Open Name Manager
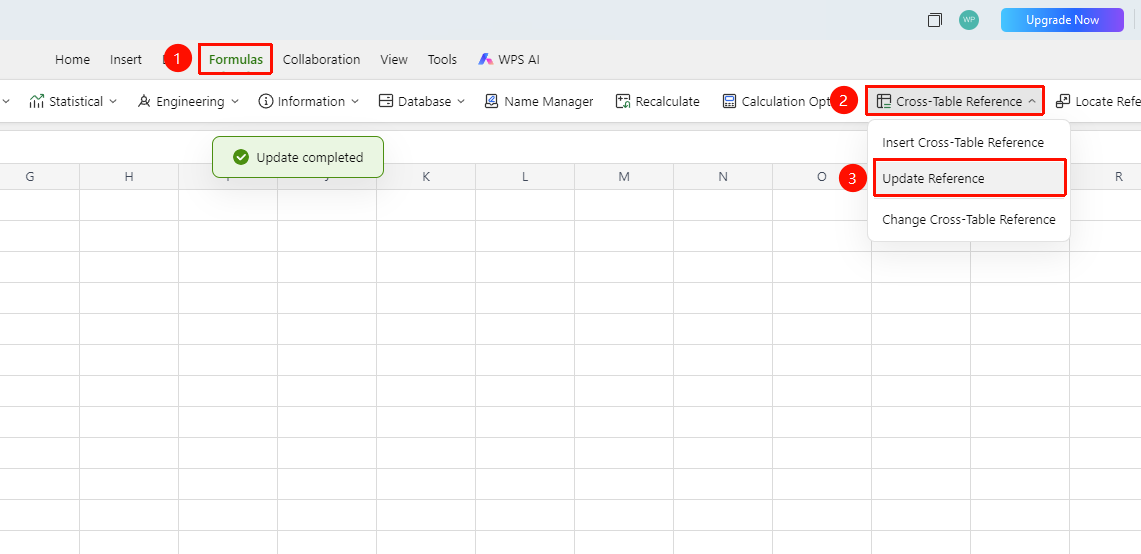This screenshot has width=1141, height=554. click(538, 101)
